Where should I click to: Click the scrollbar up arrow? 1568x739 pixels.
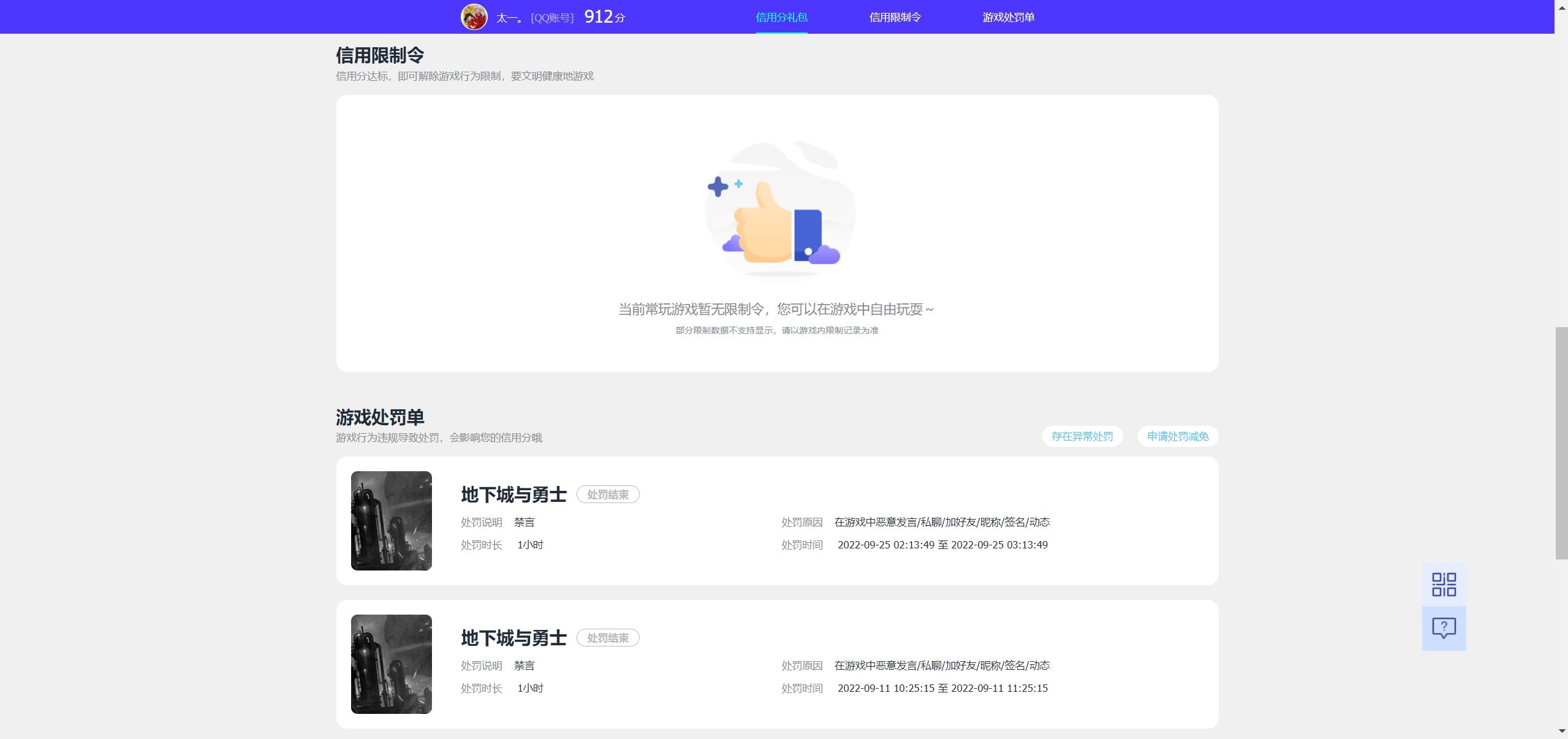[x=1561, y=7]
